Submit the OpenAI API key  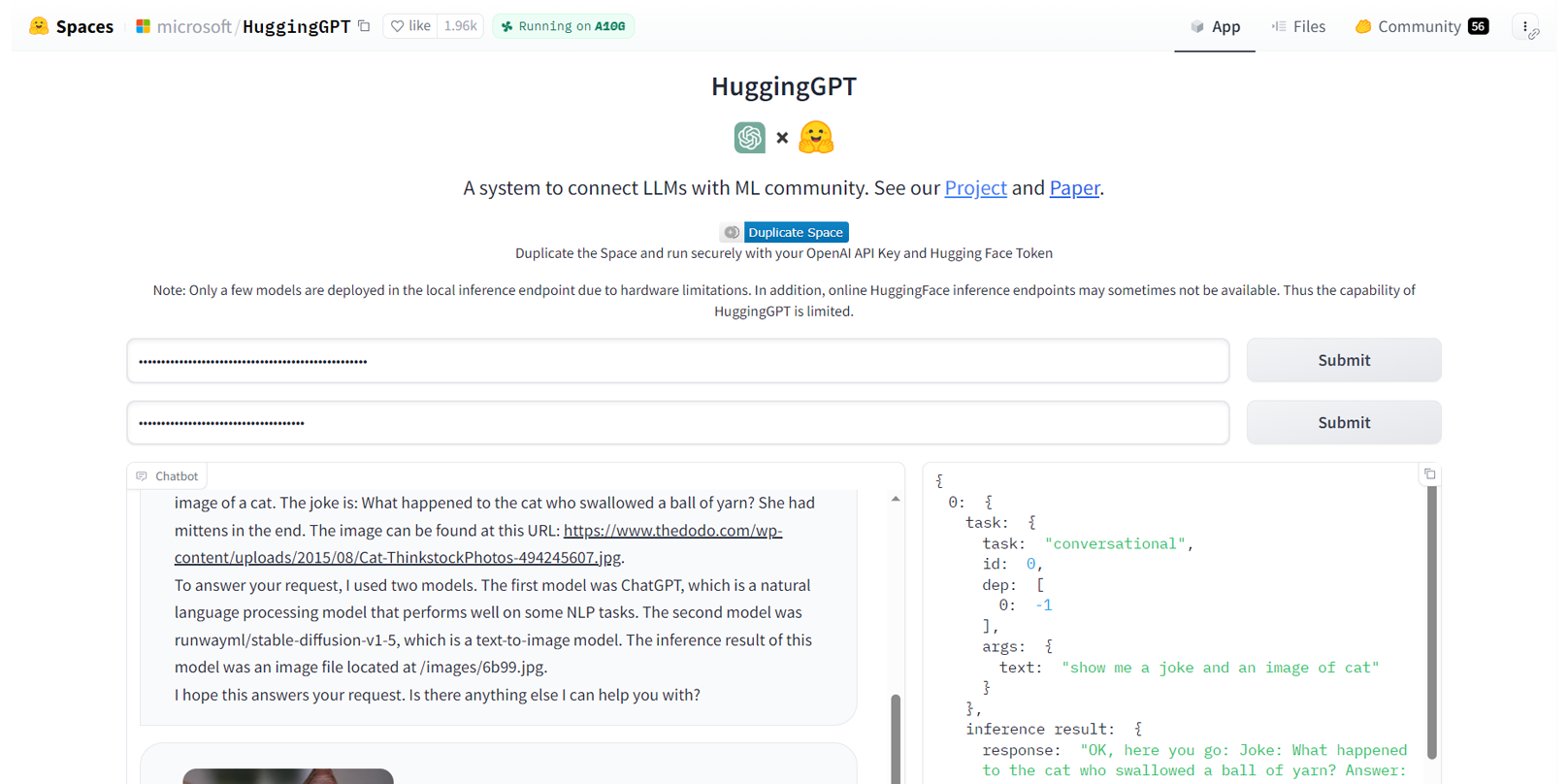tap(1344, 360)
